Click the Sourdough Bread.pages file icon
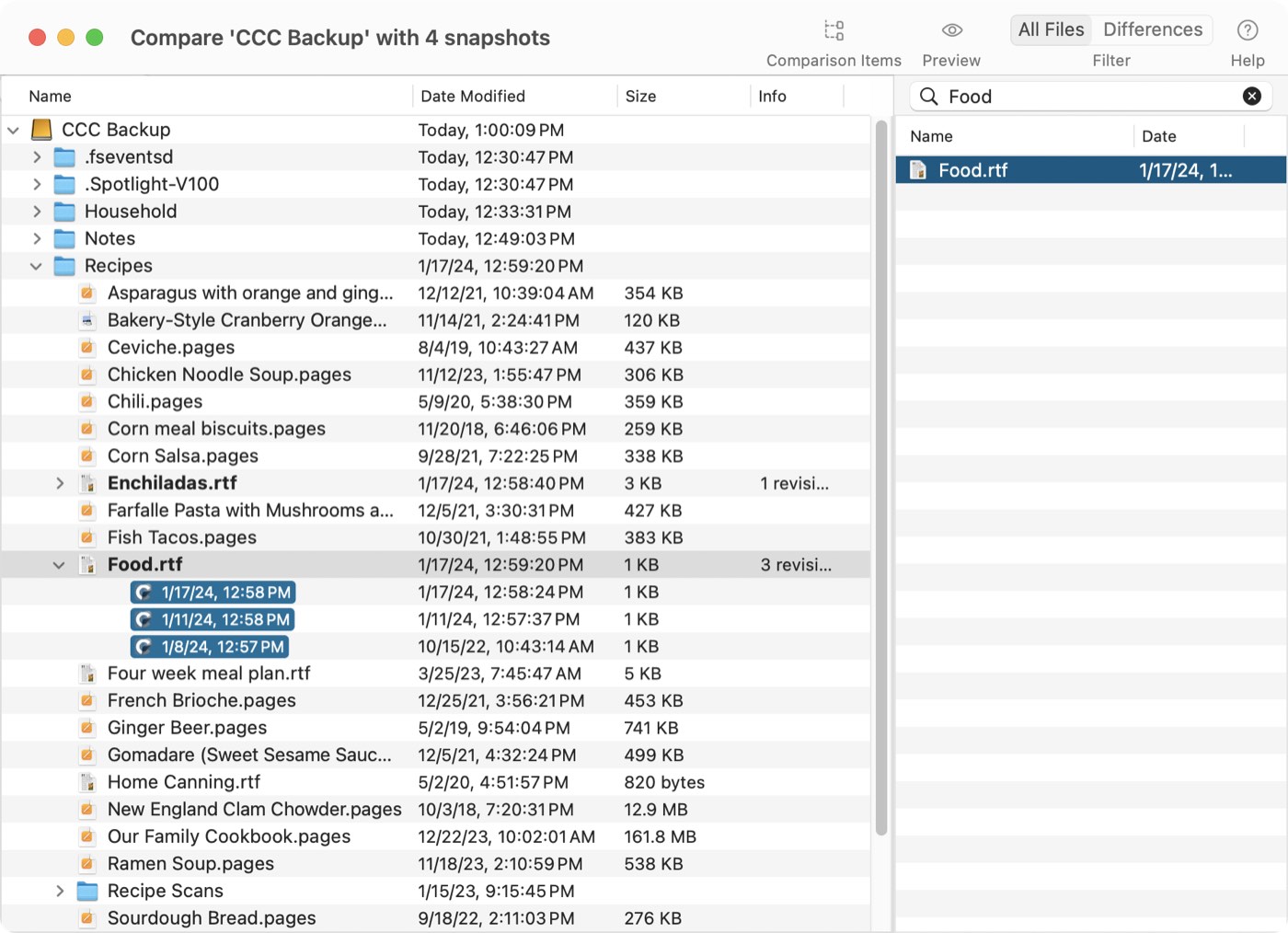Viewport: 1288px width, 933px height. click(x=87, y=918)
